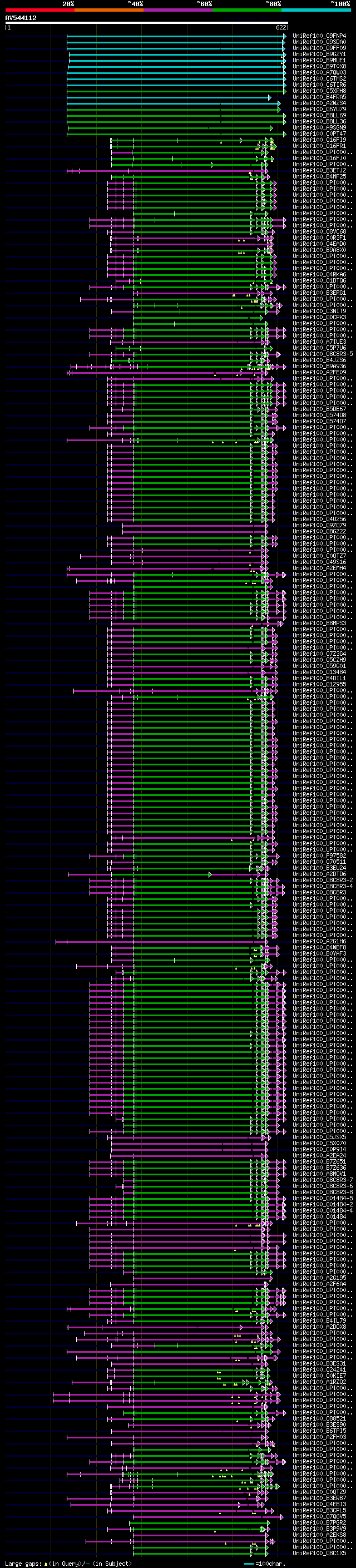Select the UniRef100_A2WZS4 entry
Image resolution: width=356 pixels, height=1568 pixels.
319,103
